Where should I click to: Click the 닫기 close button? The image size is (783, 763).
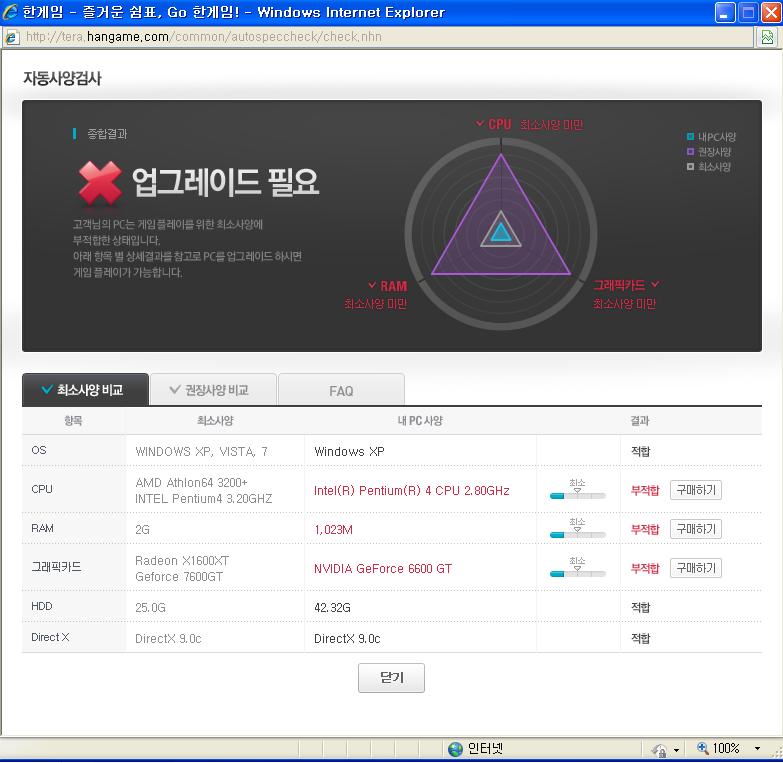(392, 678)
